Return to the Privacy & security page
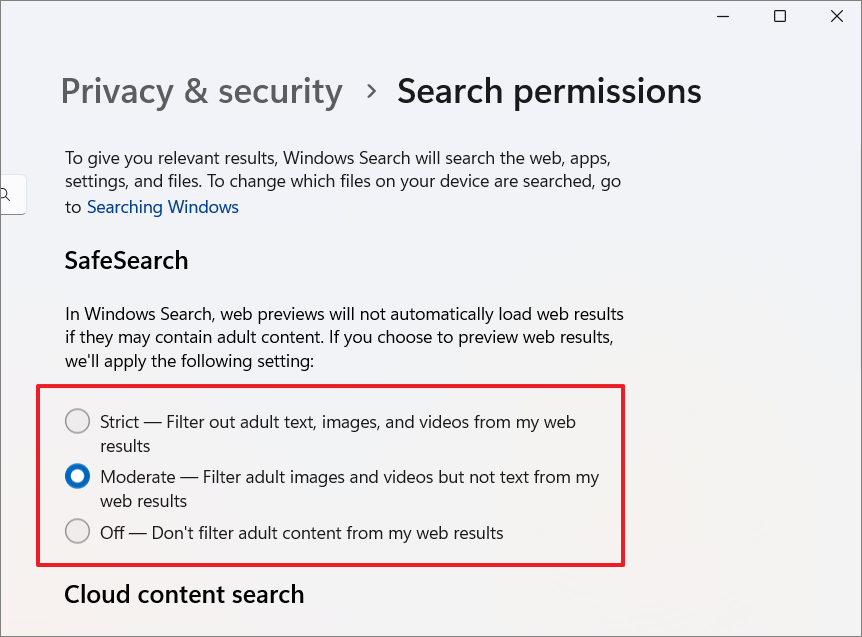 tap(201, 90)
